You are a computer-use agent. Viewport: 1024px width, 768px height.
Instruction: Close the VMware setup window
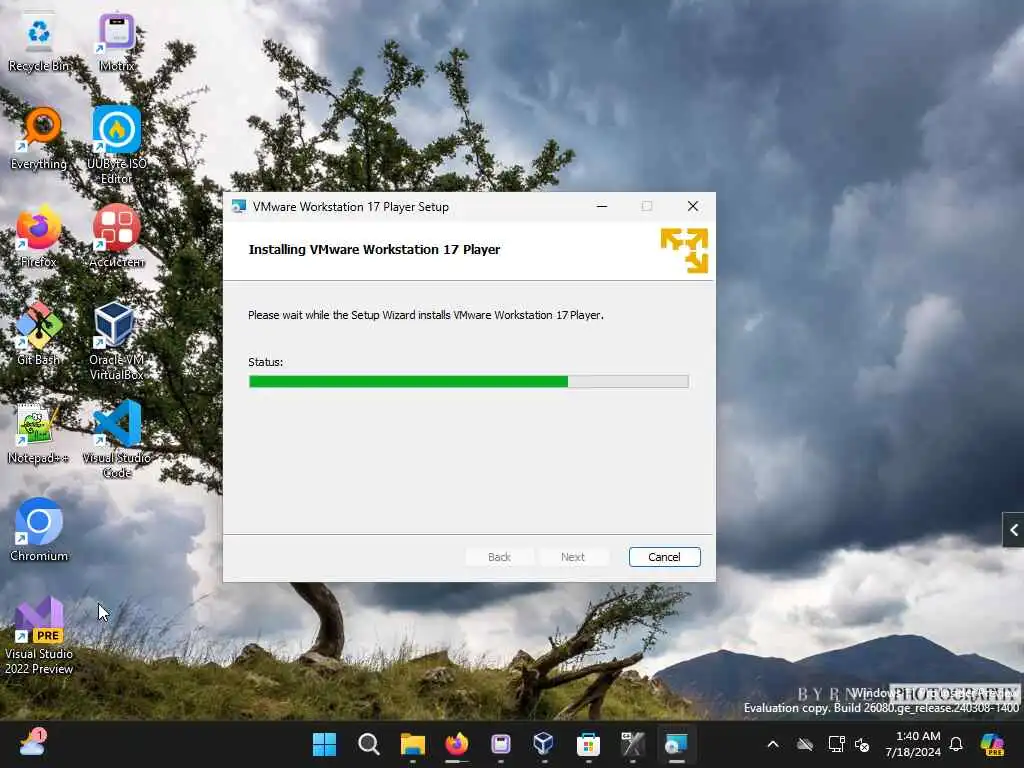(693, 206)
